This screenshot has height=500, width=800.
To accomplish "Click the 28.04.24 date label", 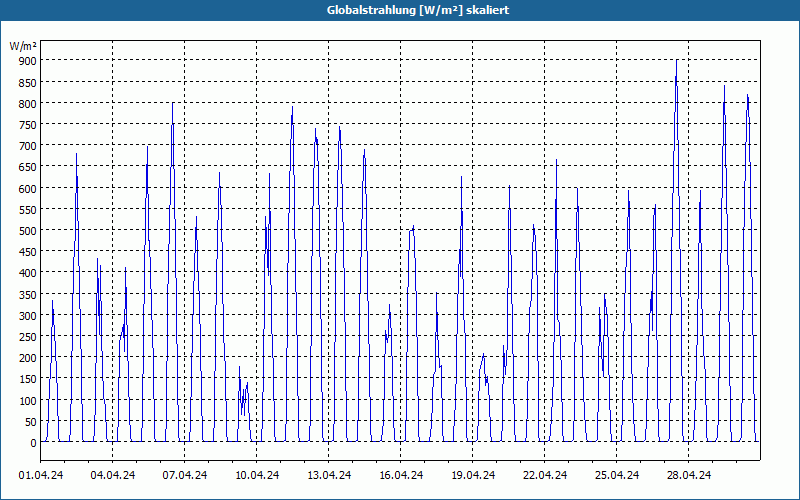I will pyautogui.click(x=688, y=475).
